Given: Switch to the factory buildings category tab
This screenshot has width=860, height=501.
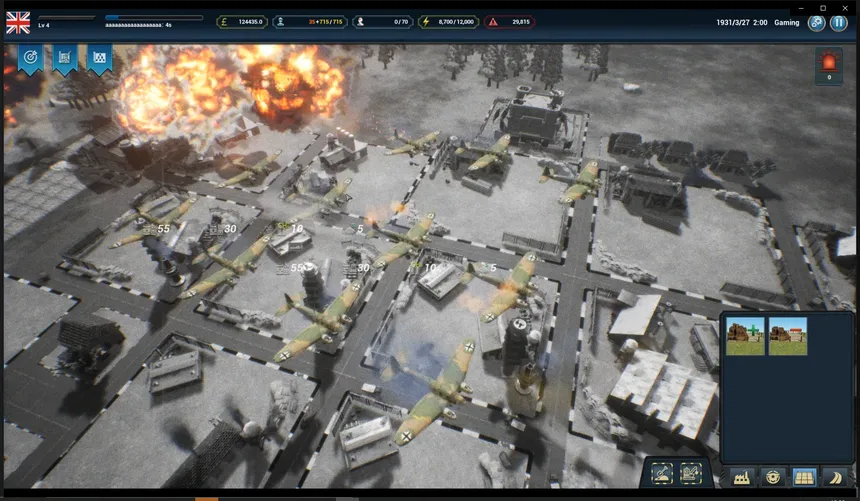Looking at the screenshot, I should 742,477.
